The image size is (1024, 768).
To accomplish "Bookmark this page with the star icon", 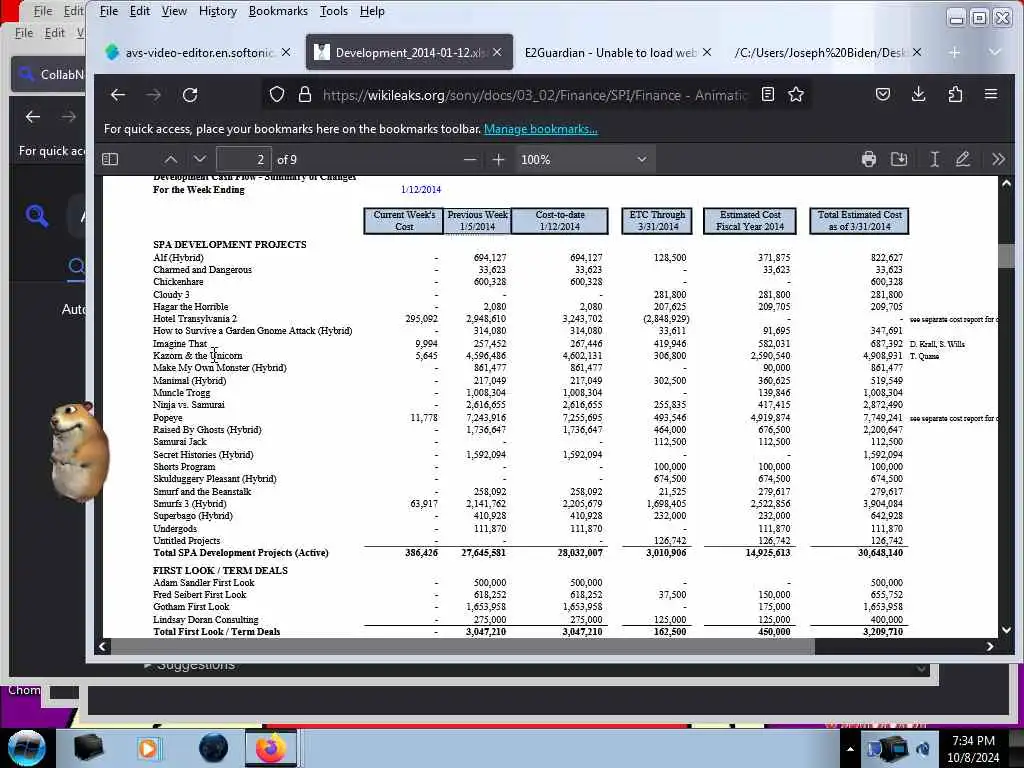I will (x=795, y=95).
